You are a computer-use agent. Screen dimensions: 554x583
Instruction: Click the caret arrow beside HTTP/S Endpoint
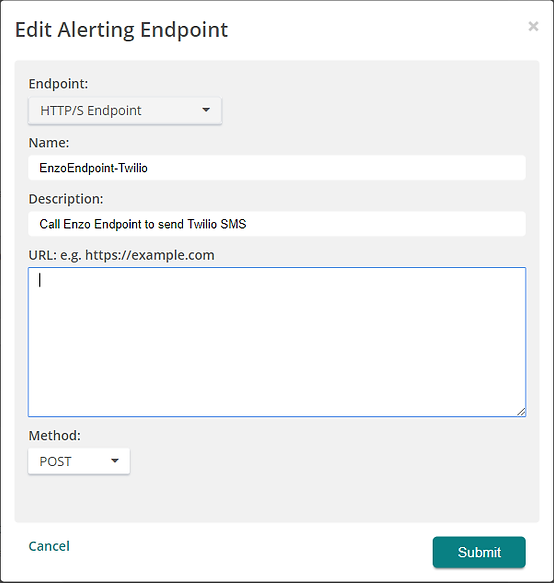point(206,110)
